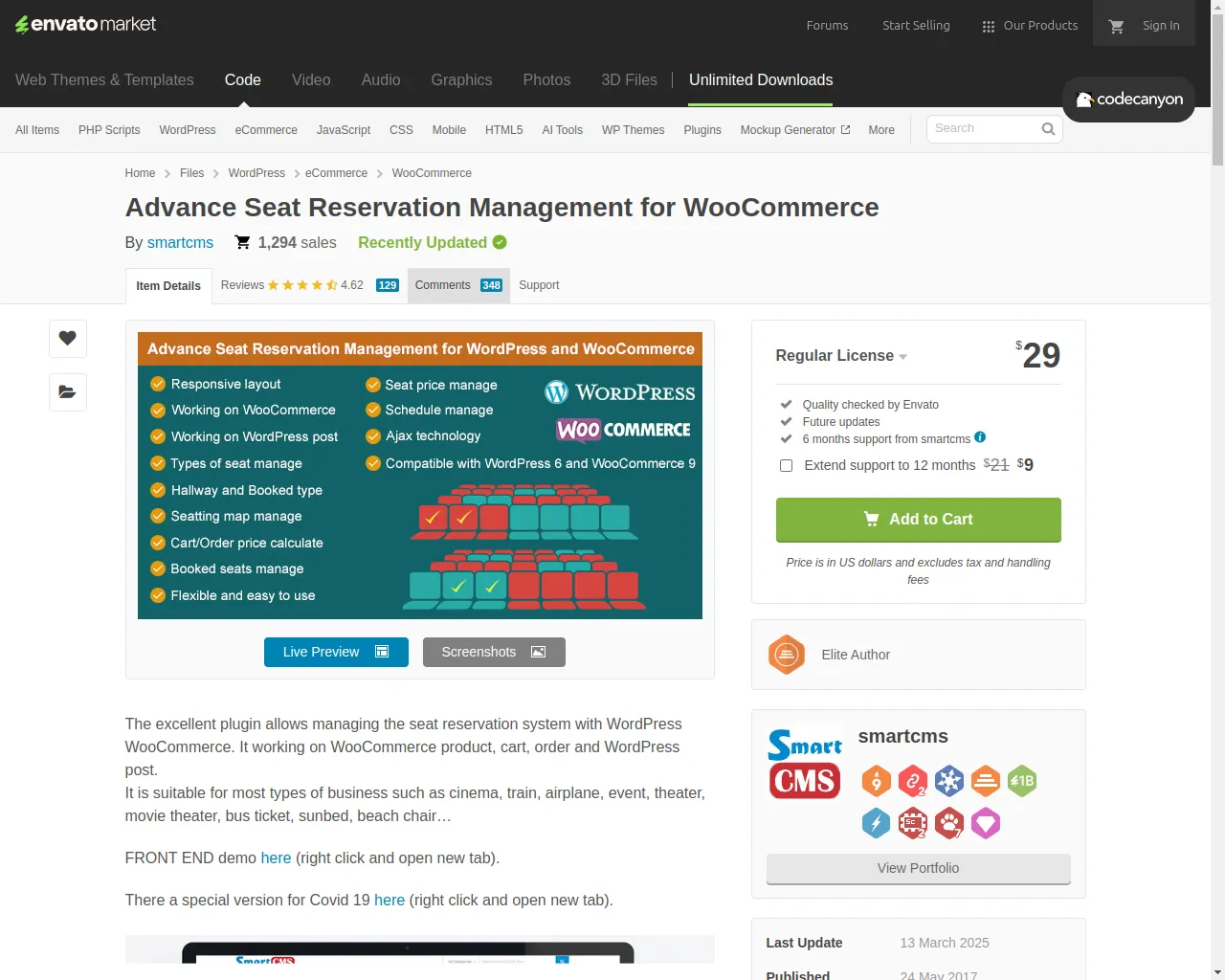Click the smartcms author link by title
Viewport: 1225px width, 980px height.
[180, 243]
